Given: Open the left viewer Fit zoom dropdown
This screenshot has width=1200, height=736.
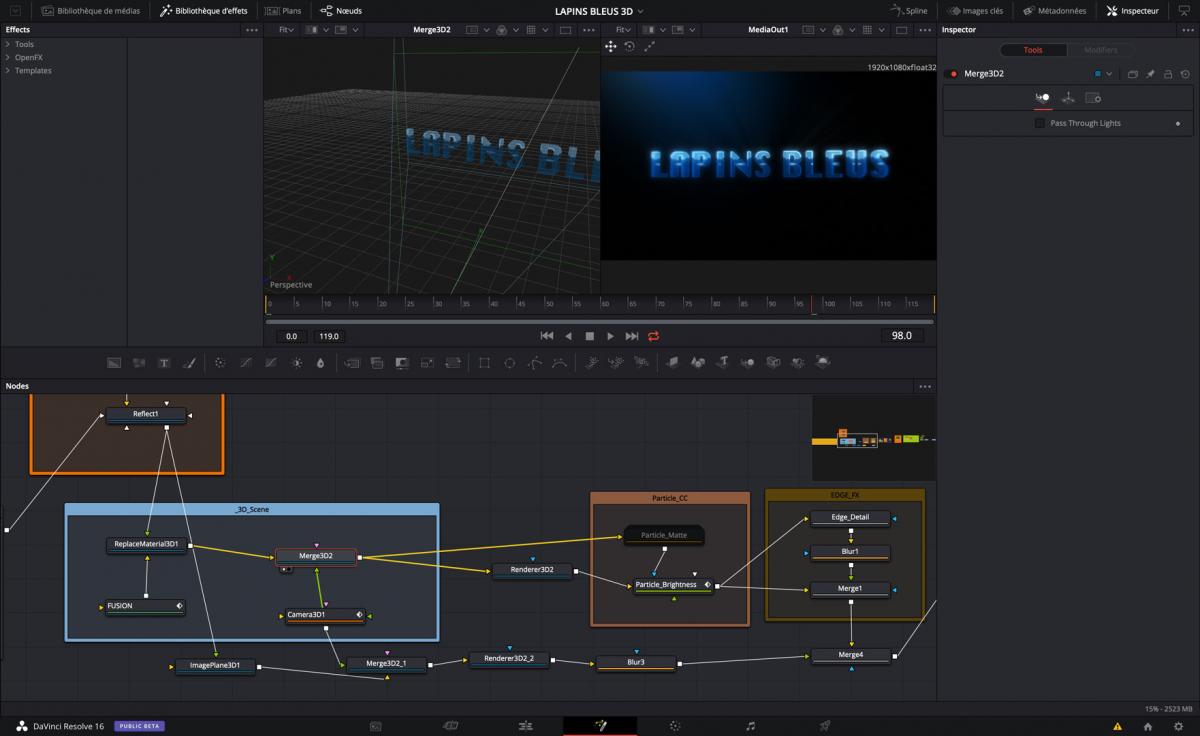Looking at the screenshot, I should 288,30.
